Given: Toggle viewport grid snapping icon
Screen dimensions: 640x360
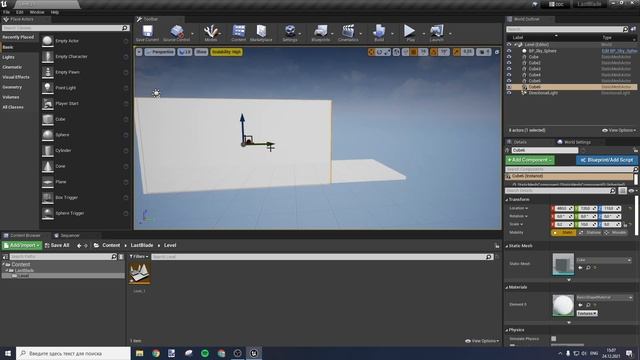Looking at the screenshot, I should pos(414,52).
